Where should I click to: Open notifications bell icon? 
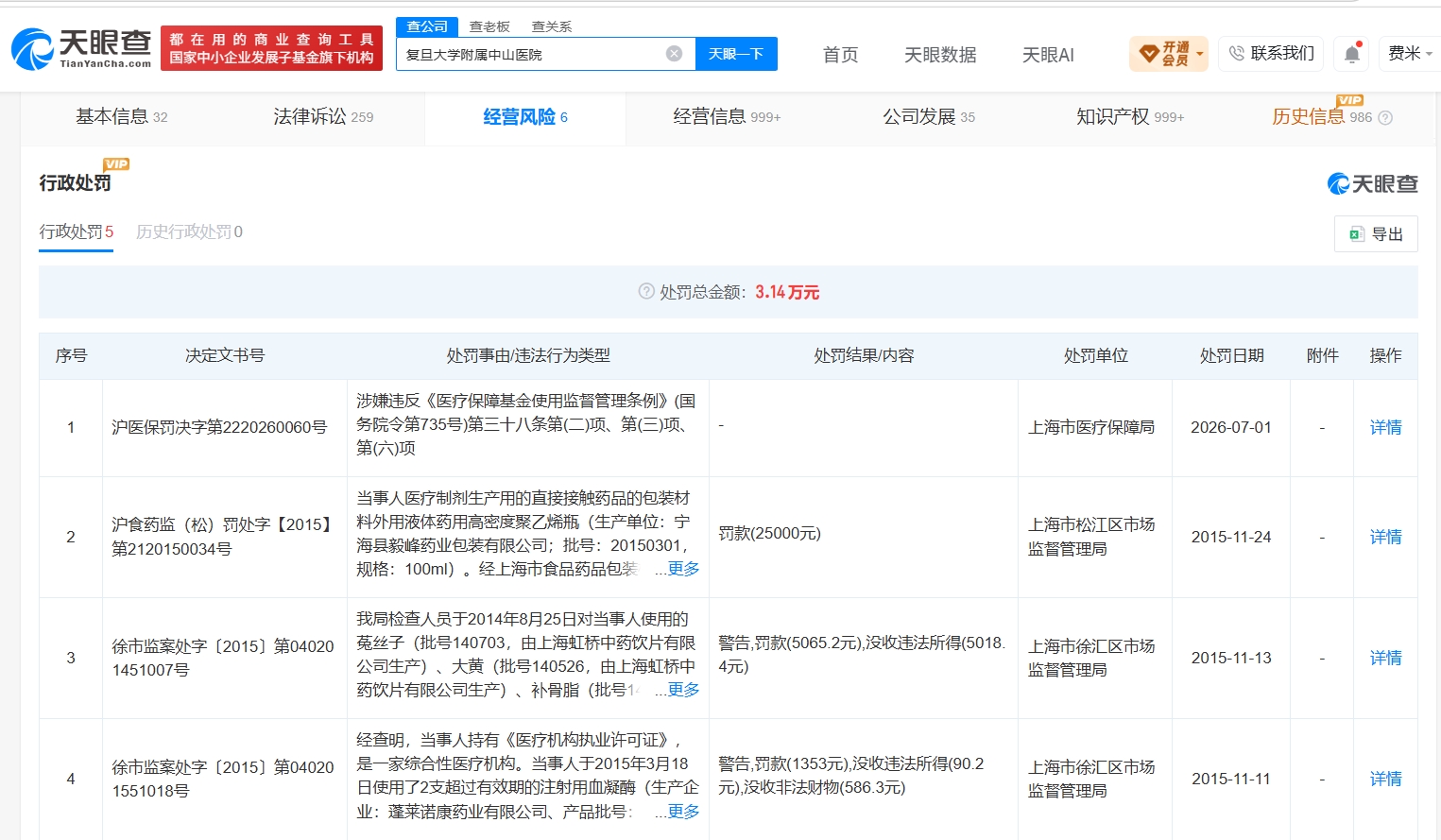(1351, 54)
